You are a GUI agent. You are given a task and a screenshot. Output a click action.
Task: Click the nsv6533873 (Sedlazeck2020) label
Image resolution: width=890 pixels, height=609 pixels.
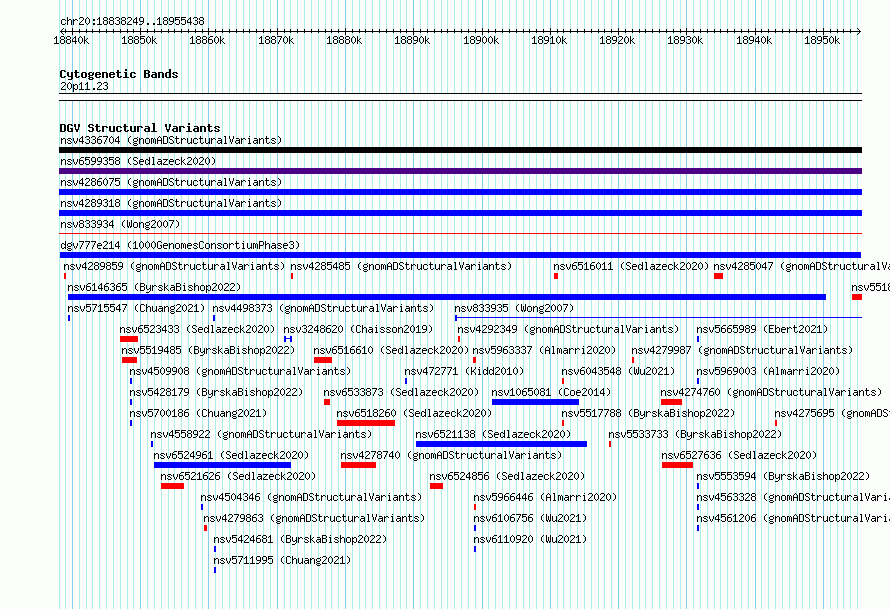(x=401, y=392)
